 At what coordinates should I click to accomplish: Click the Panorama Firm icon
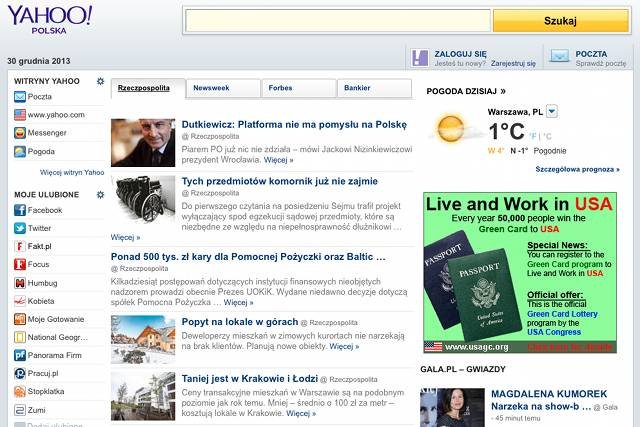click(20, 355)
